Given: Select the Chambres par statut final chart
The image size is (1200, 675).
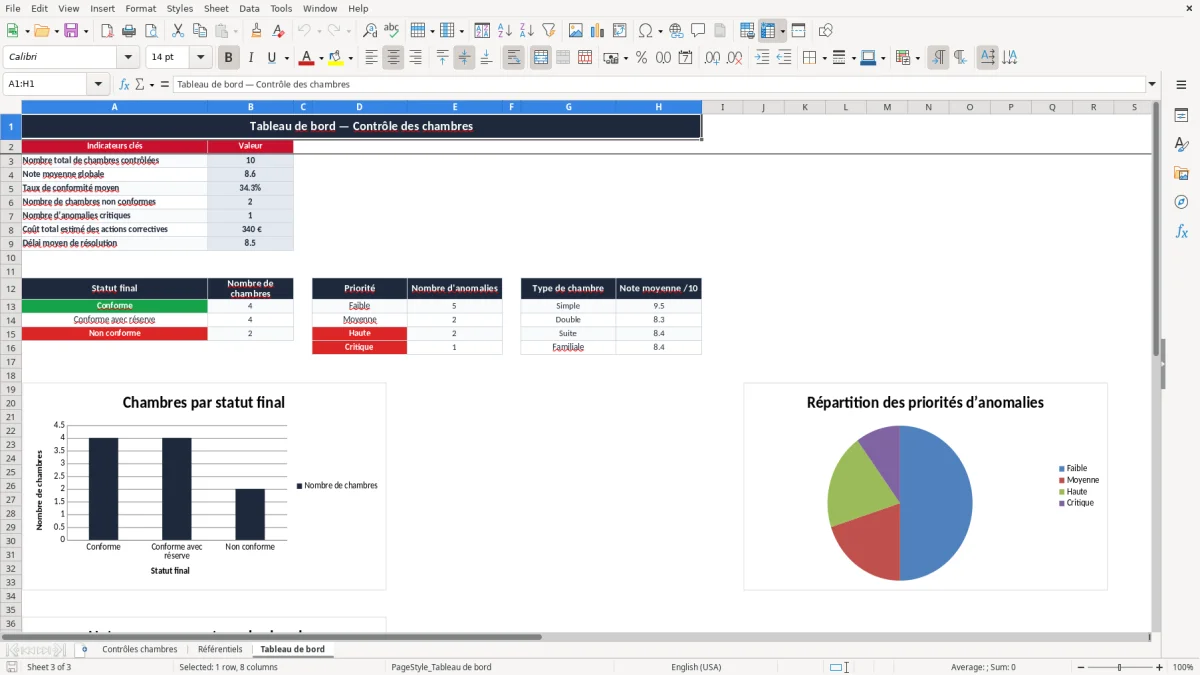Looking at the screenshot, I should coord(204,486).
